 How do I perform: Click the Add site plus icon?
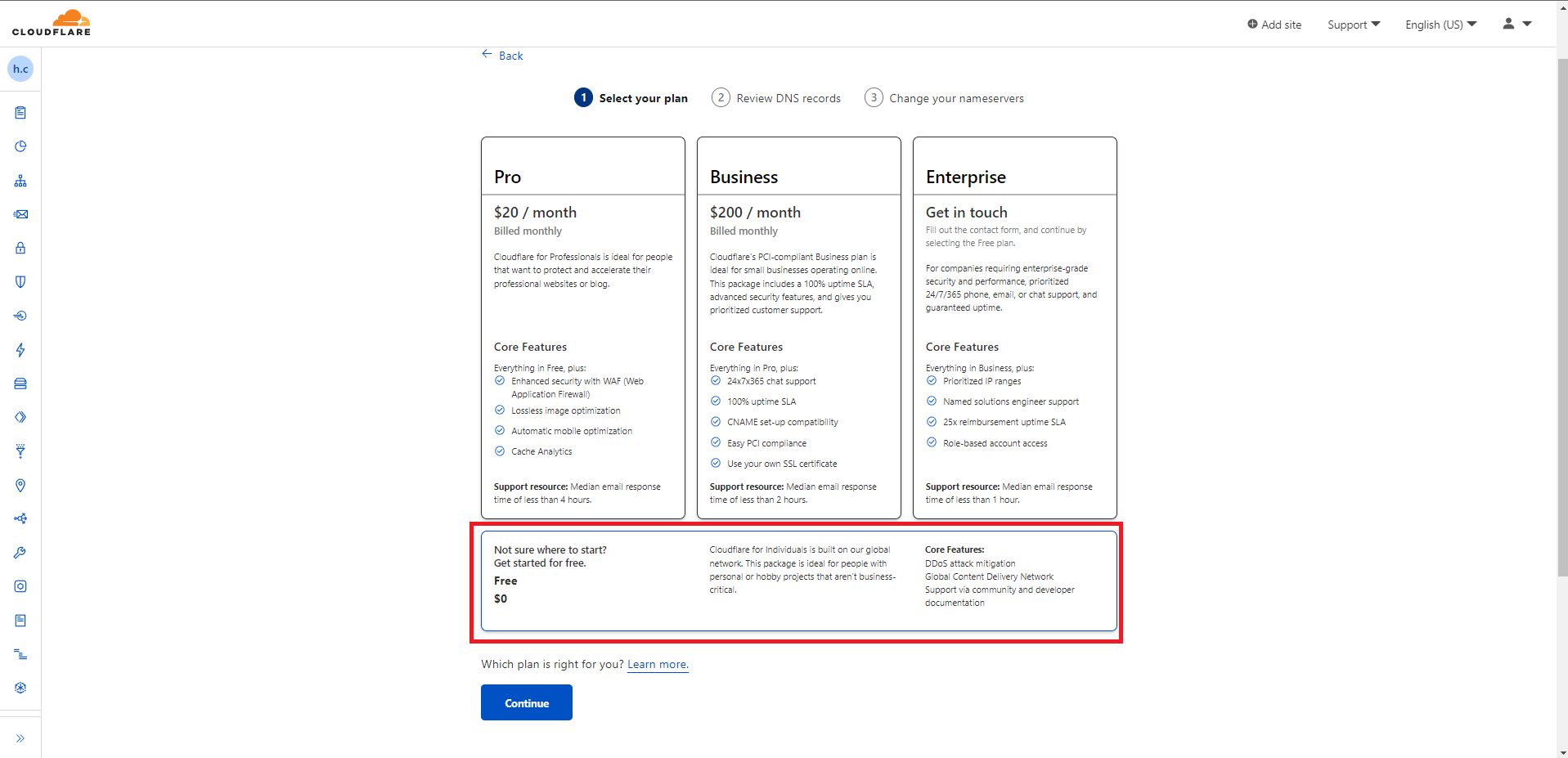click(x=1252, y=24)
